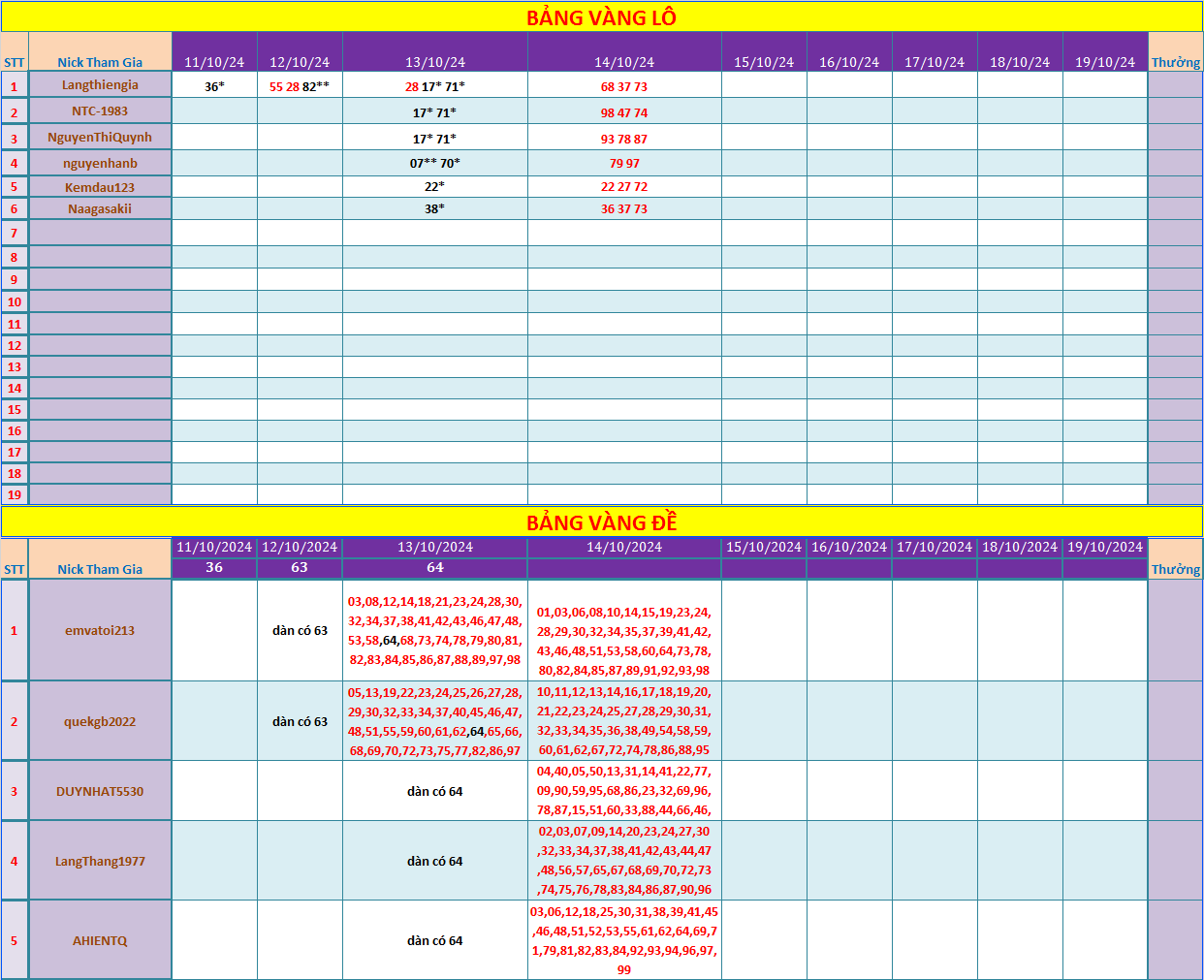Image resolution: width=1204 pixels, height=980 pixels.
Task: Select 'dàn có 64' in AHIENTQ row
Action: [x=435, y=940]
